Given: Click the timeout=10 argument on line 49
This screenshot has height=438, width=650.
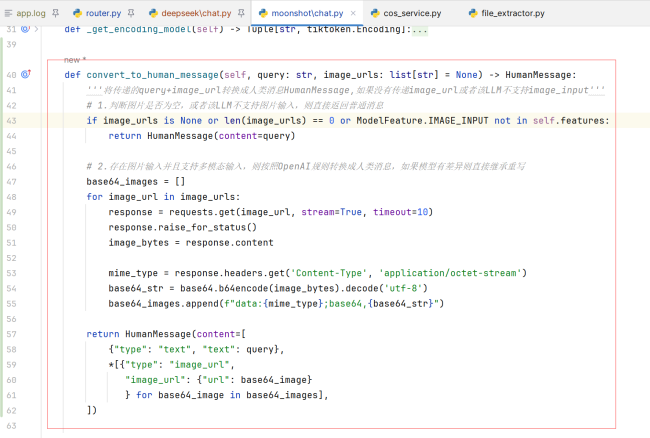Looking at the screenshot, I should pyautogui.click(x=400, y=212).
